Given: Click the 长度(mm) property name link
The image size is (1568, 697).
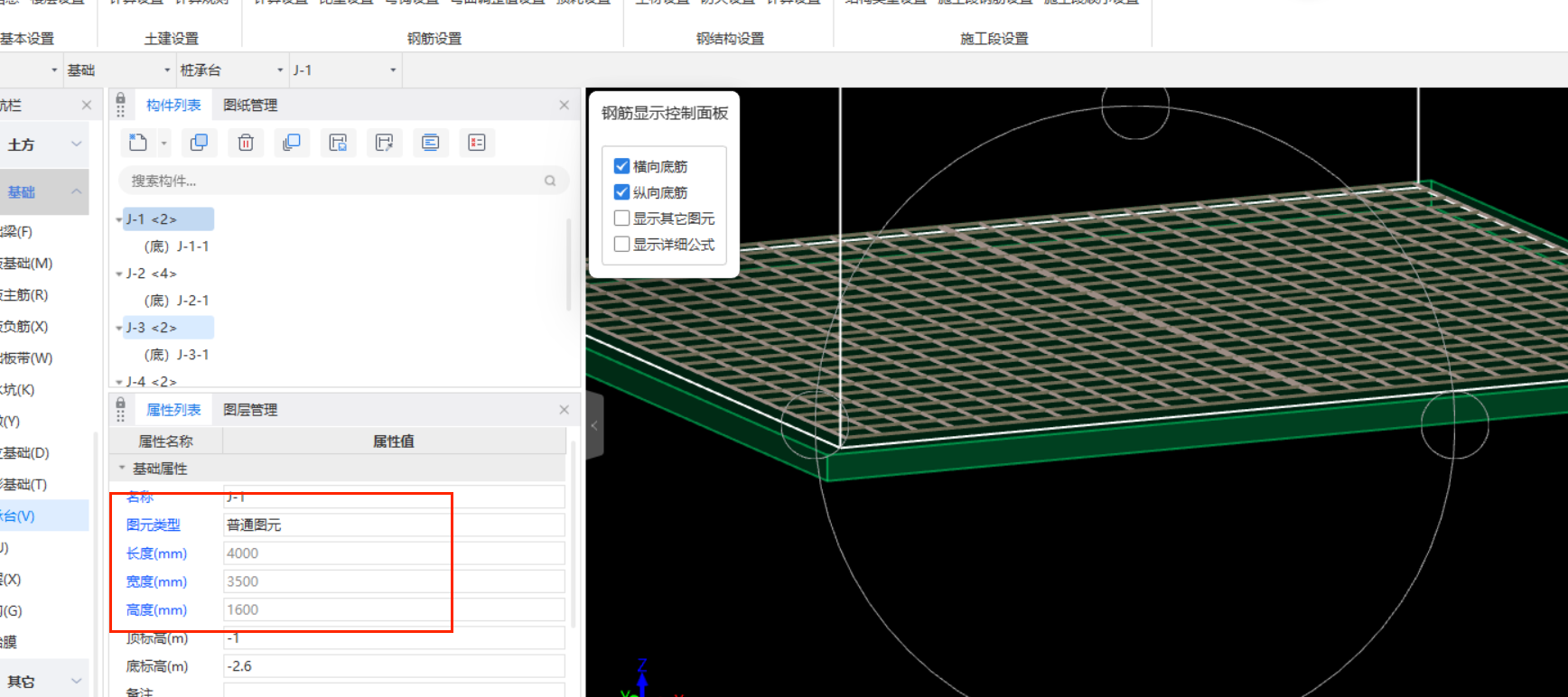Looking at the screenshot, I should pyautogui.click(x=156, y=553).
